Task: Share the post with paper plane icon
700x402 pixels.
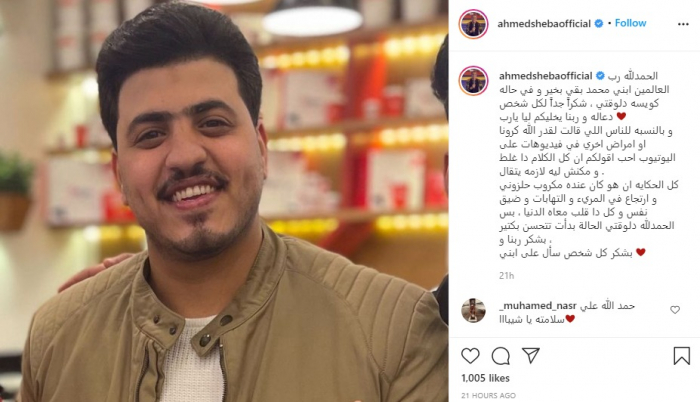Action: pyautogui.click(x=531, y=356)
